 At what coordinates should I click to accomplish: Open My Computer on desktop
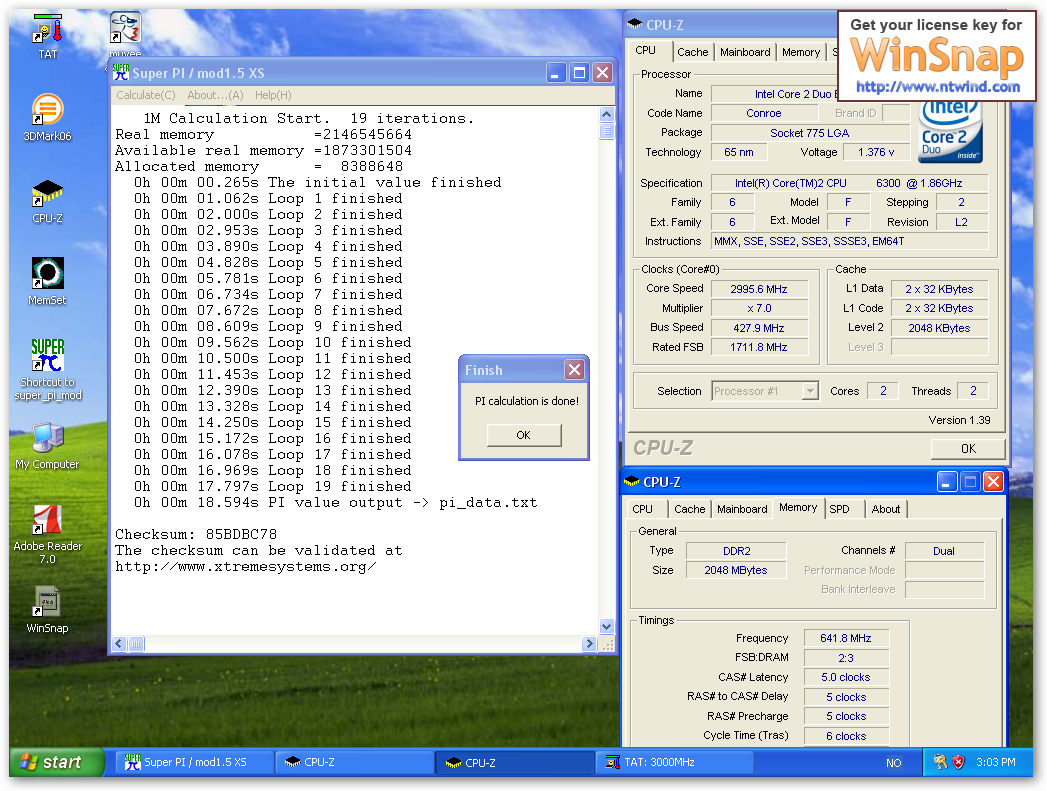click(47, 446)
